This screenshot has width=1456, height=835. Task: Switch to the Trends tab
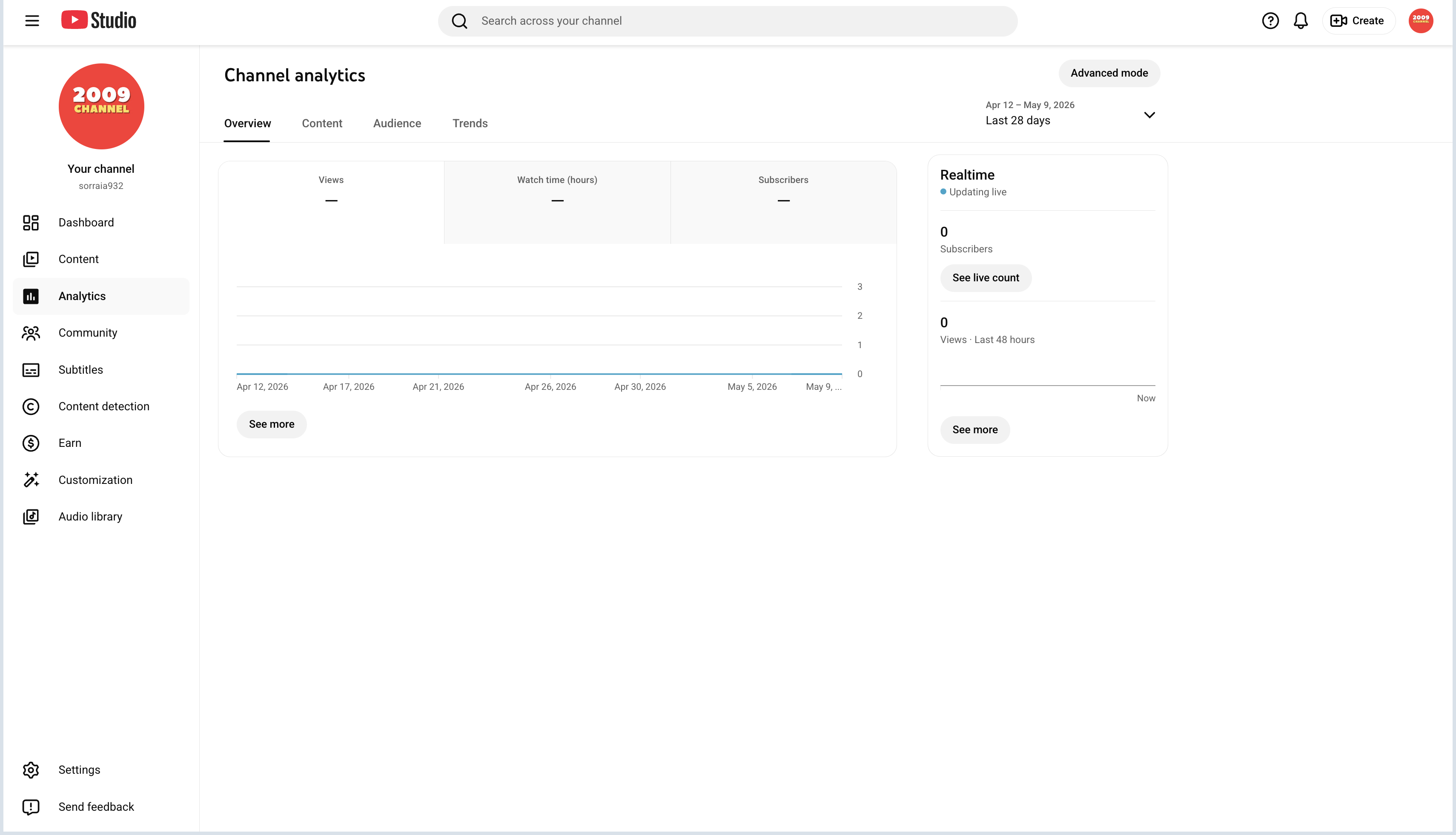pyautogui.click(x=470, y=123)
